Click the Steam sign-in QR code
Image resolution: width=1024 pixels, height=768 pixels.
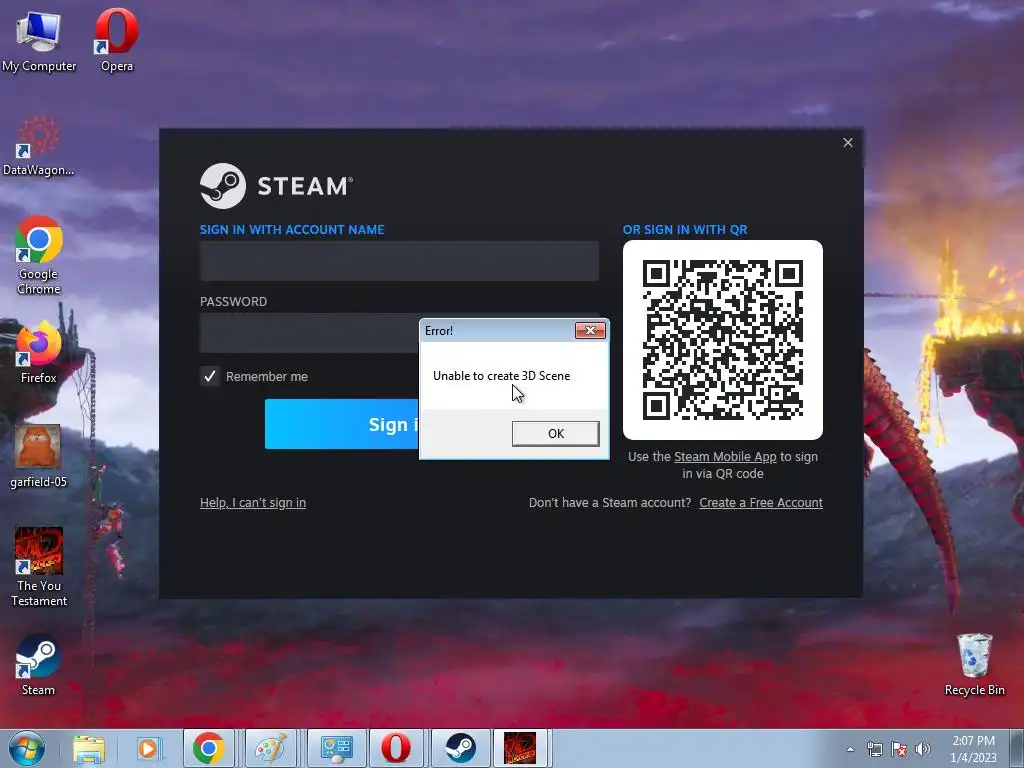coord(723,340)
